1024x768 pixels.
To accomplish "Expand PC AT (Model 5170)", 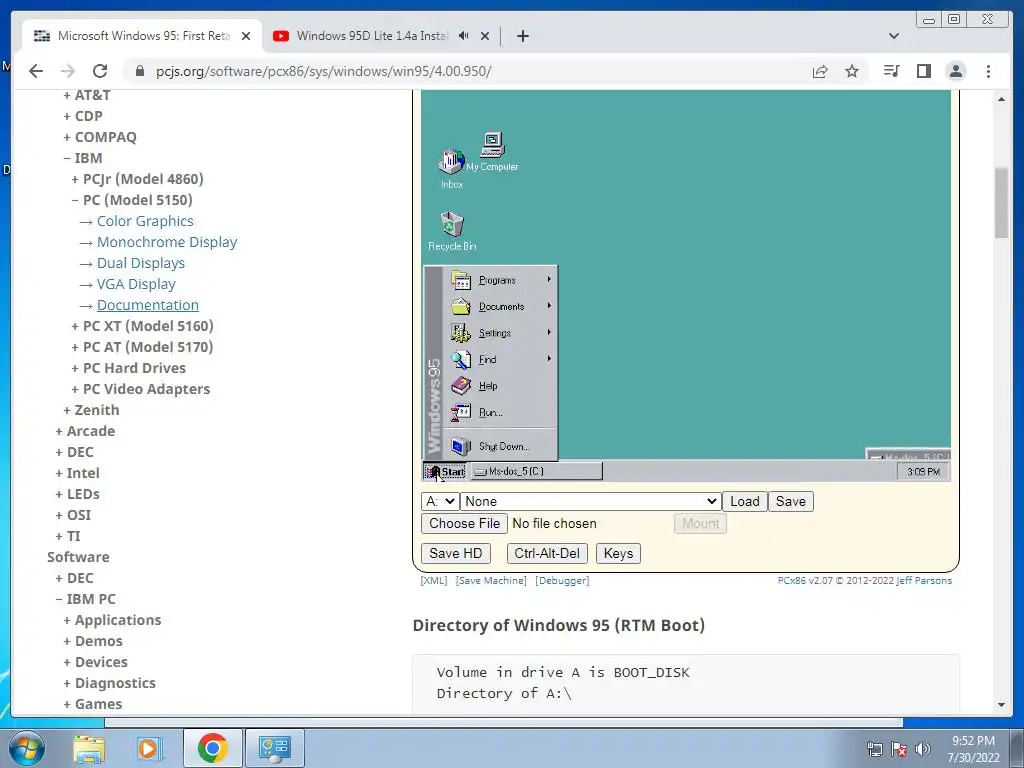I will [x=142, y=347].
